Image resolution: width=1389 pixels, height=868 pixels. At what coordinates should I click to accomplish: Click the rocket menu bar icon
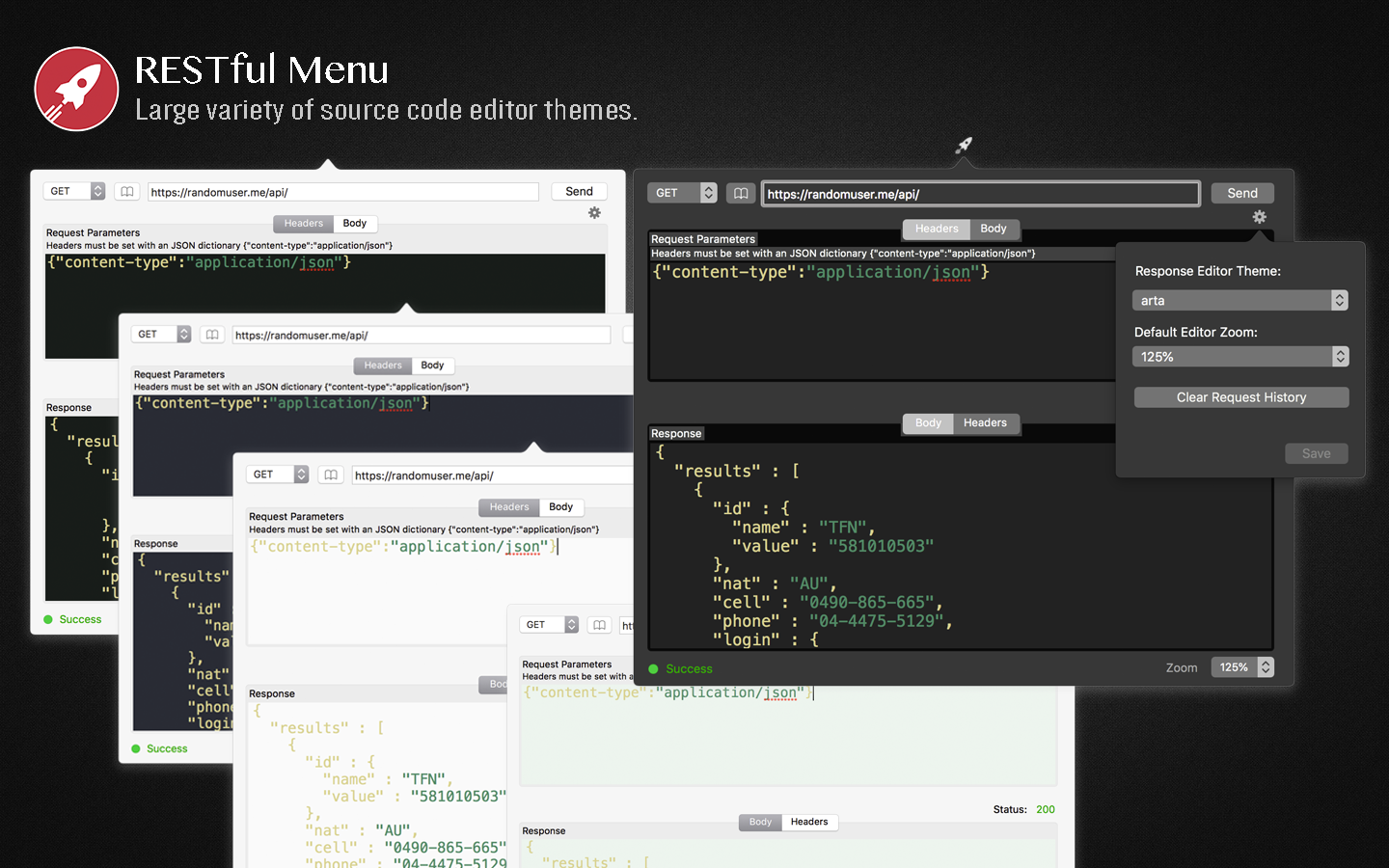[x=964, y=145]
